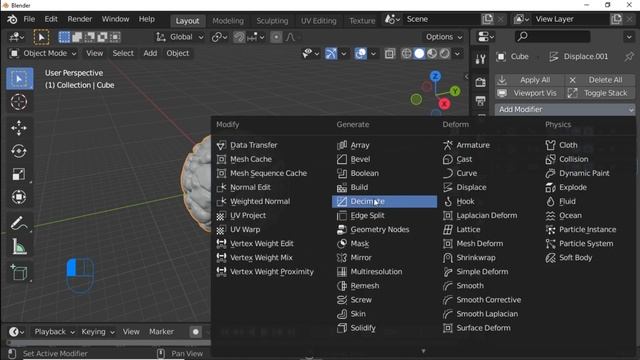Open Global transform orientation dropdown
Viewport: 640px width, 360px height.
tap(180, 37)
